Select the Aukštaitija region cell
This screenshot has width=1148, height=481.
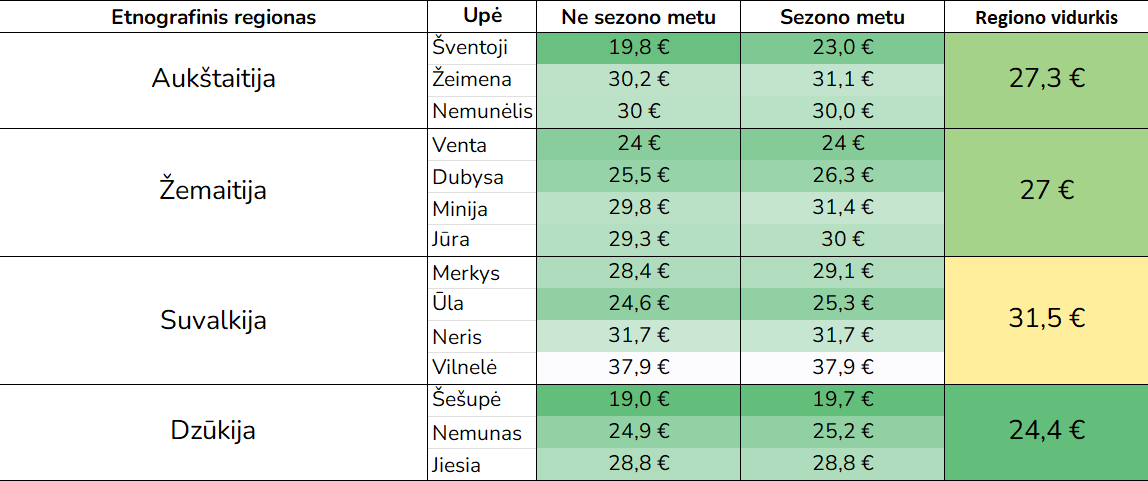pyautogui.click(x=214, y=79)
